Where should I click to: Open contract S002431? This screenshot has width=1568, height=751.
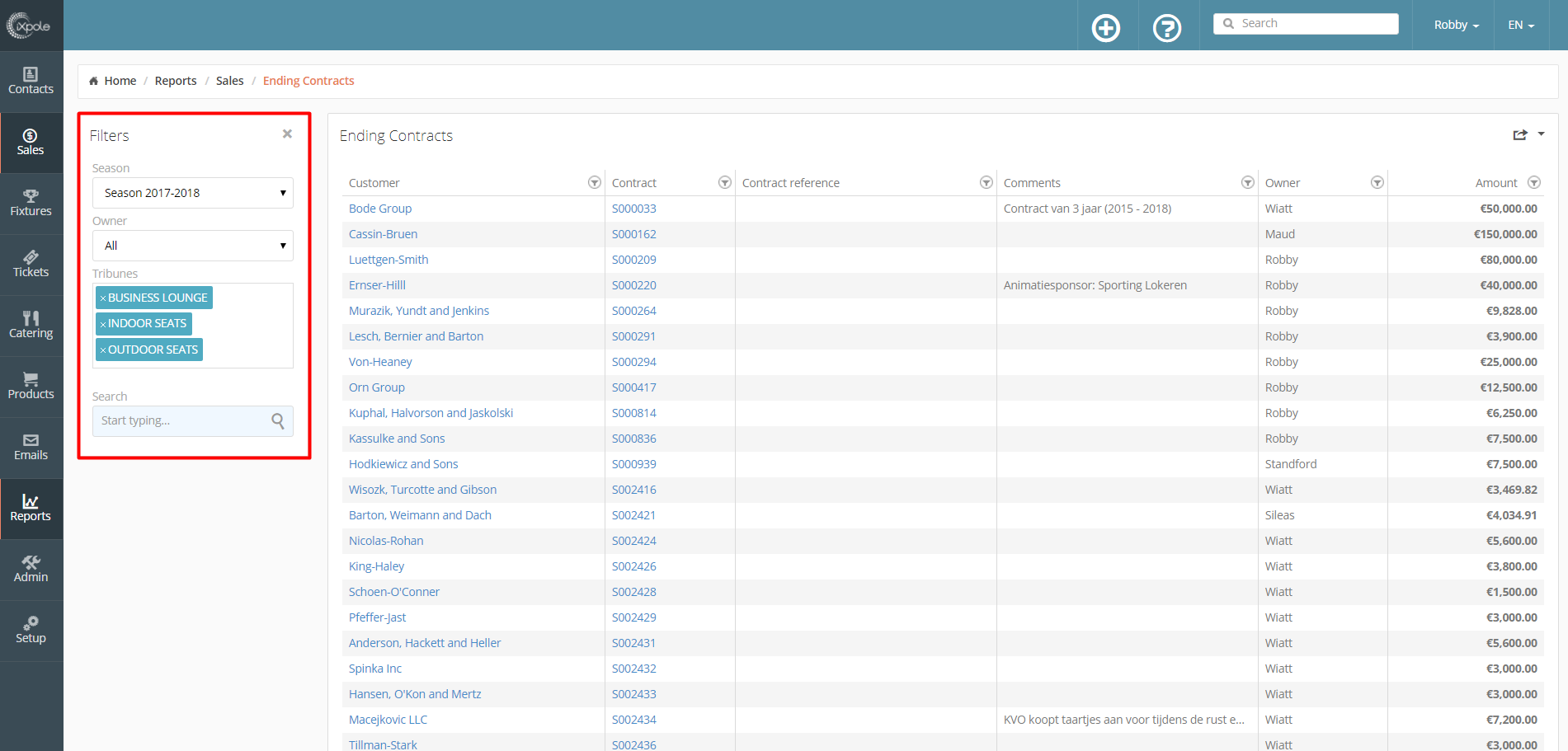634,643
